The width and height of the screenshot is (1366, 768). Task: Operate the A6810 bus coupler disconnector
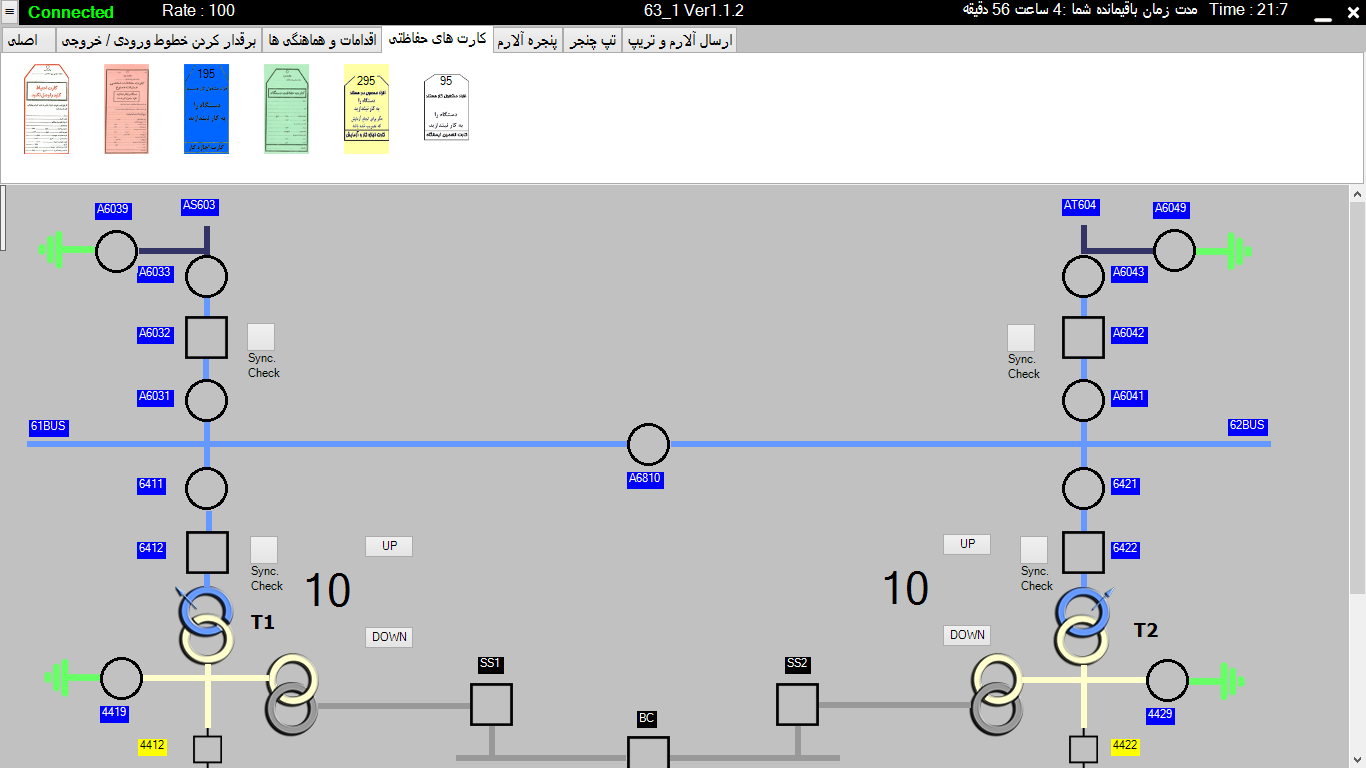coord(648,444)
